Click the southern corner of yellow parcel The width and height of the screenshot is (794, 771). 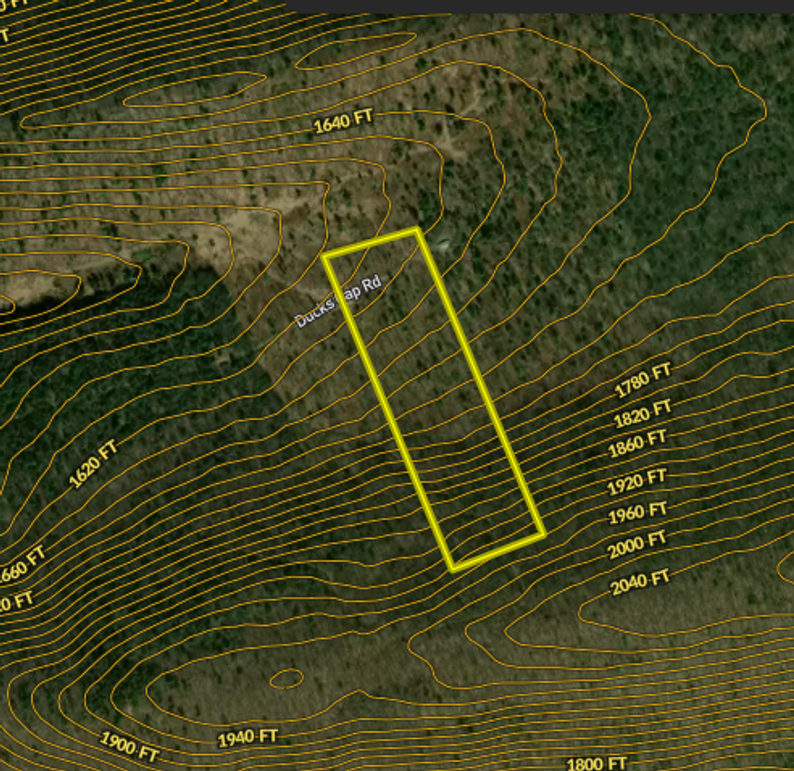tap(453, 569)
